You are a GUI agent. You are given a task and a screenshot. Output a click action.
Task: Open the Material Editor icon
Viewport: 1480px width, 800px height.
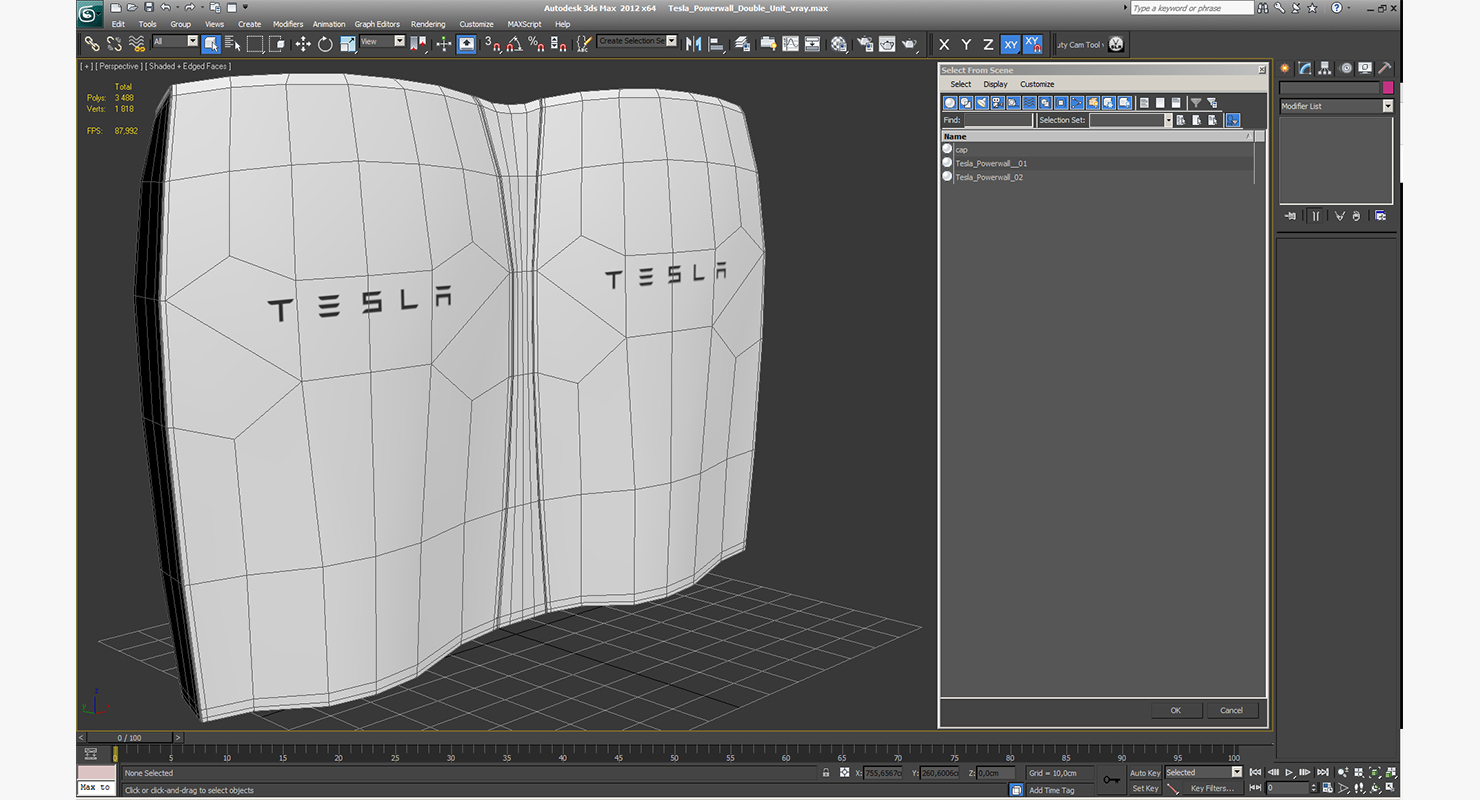[x=839, y=44]
